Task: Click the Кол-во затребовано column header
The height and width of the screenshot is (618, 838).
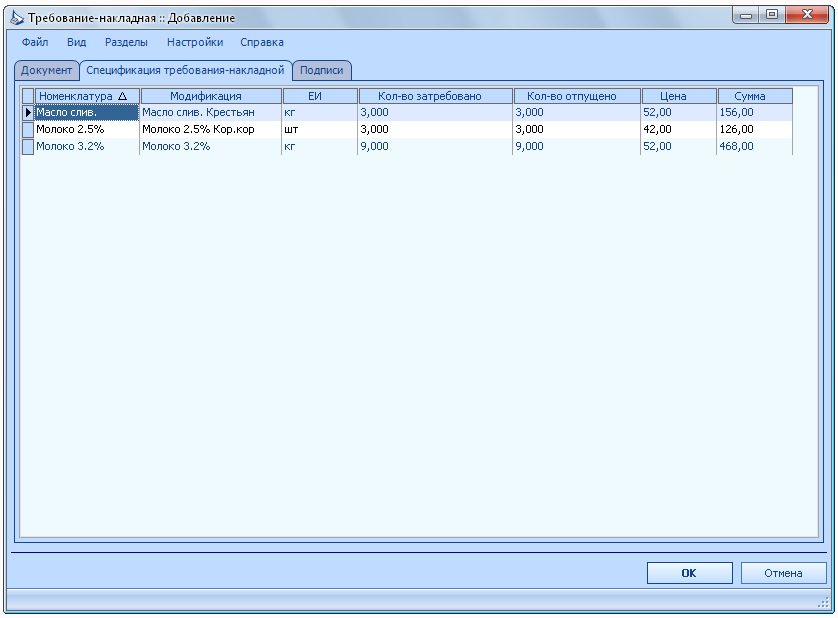Action: [x=436, y=96]
